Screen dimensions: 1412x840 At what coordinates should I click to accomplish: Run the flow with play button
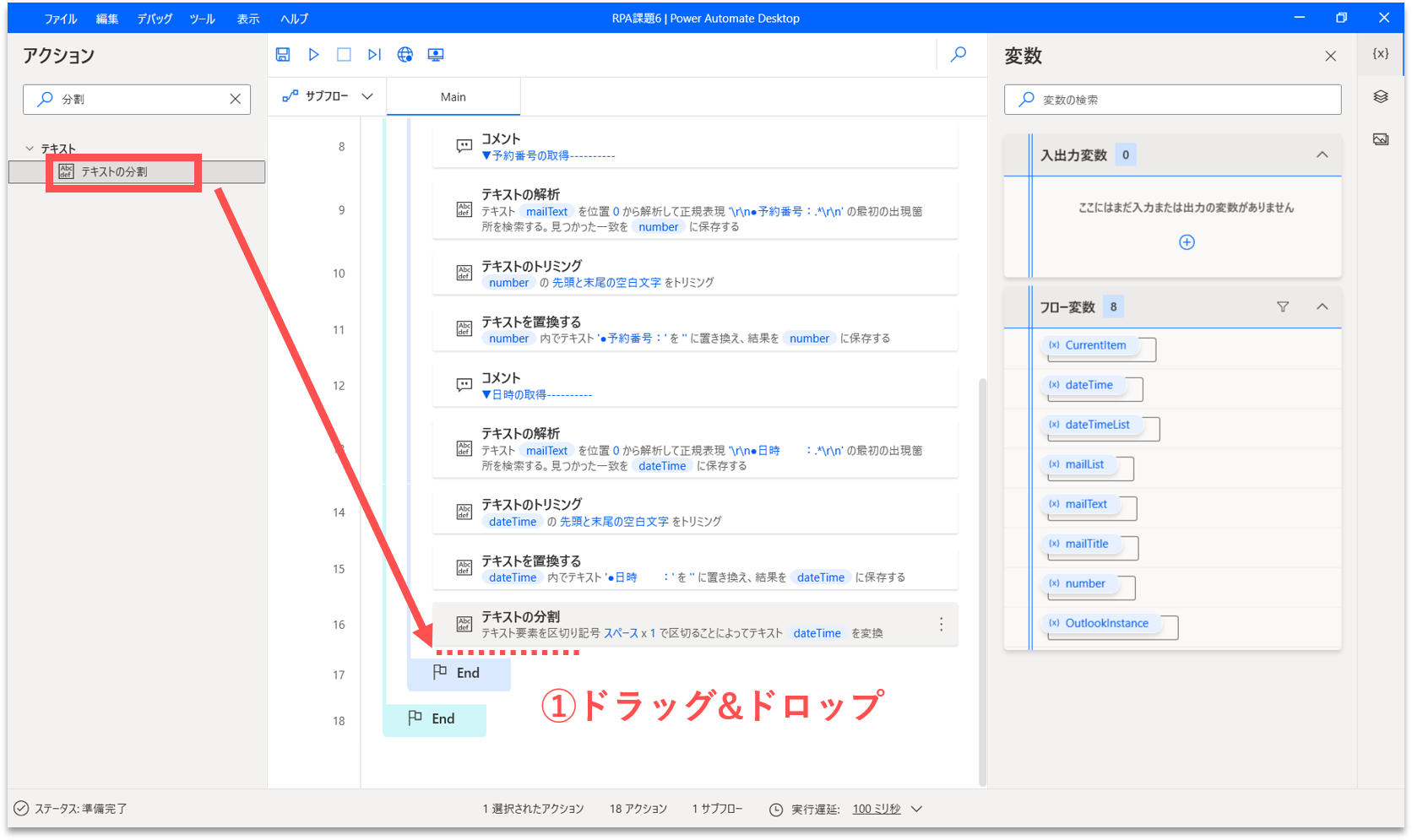[x=313, y=54]
